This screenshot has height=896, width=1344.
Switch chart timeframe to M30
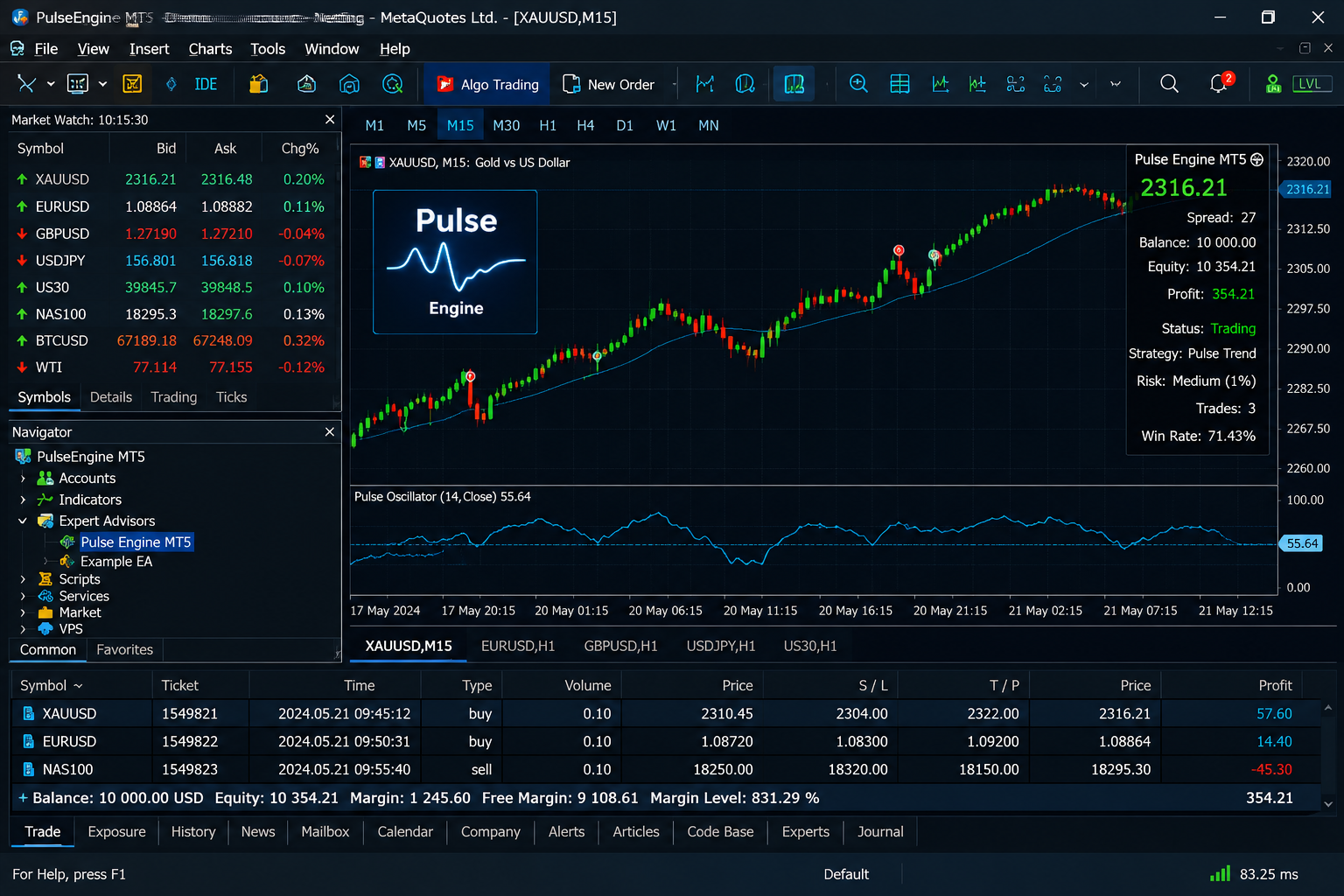coord(507,126)
